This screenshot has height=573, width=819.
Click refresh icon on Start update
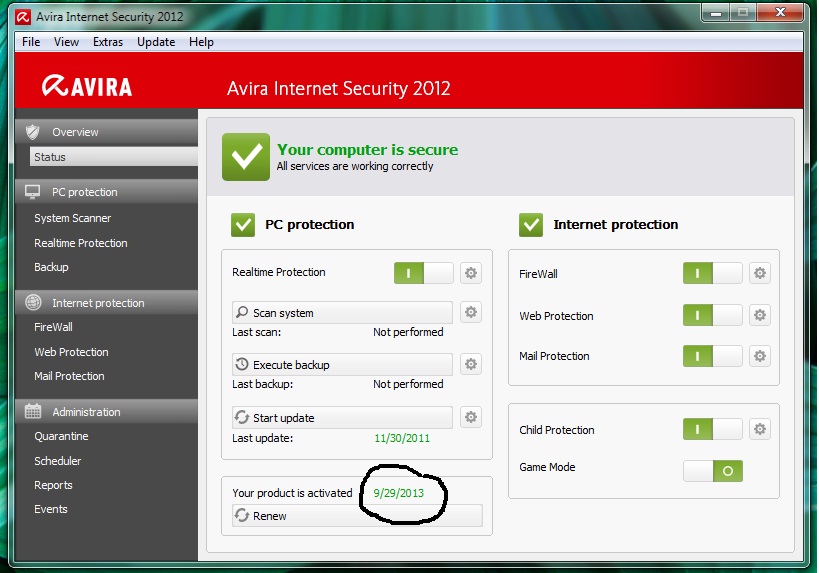coord(242,417)
